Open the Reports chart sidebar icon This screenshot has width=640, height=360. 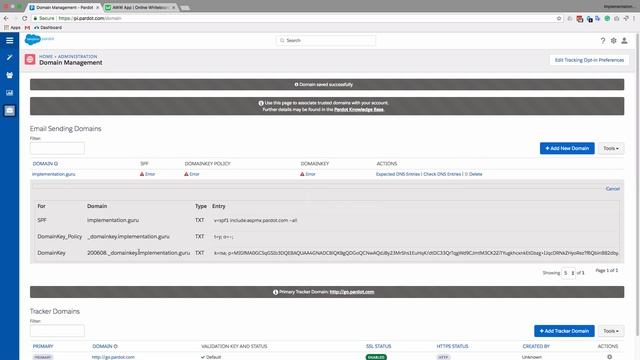pyautogui.click(x=9, y=93)
